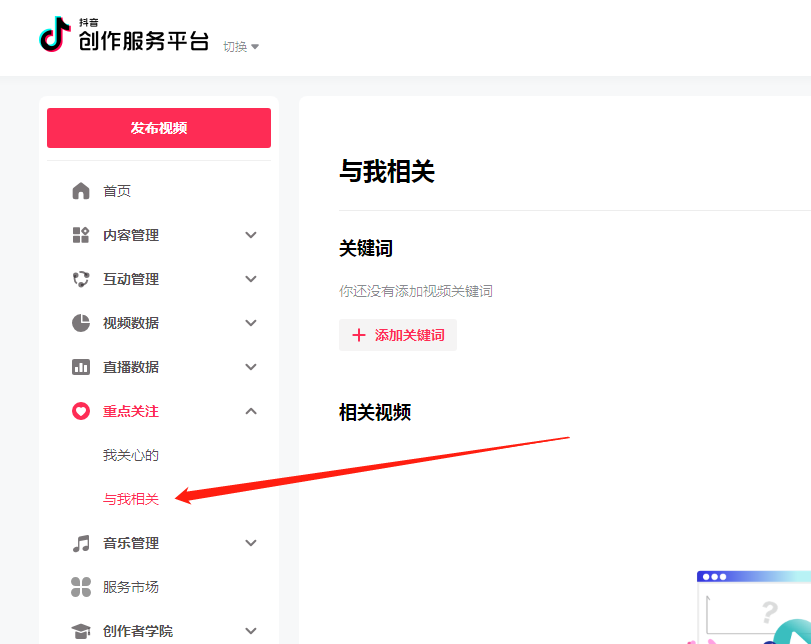Open the 互动管理 menu item
The image size is (811, 644).
pyautogui.click(x=131, y=279)
